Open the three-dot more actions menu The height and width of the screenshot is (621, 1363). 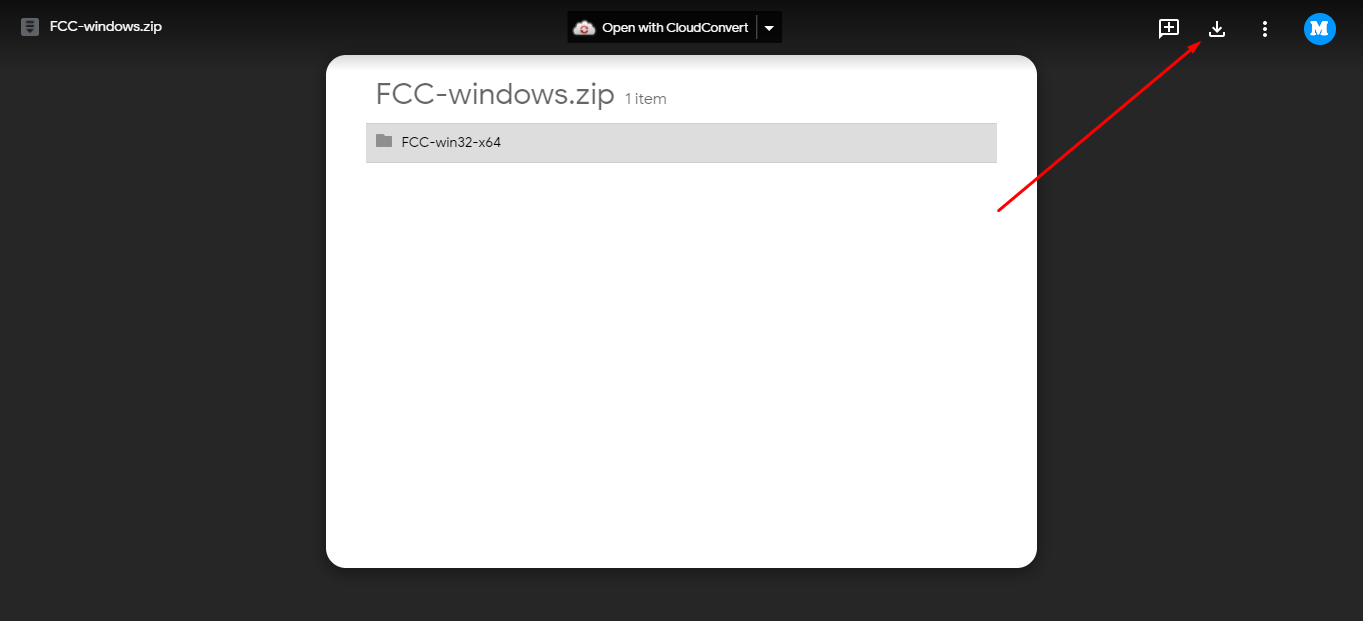coord(1265,29)
